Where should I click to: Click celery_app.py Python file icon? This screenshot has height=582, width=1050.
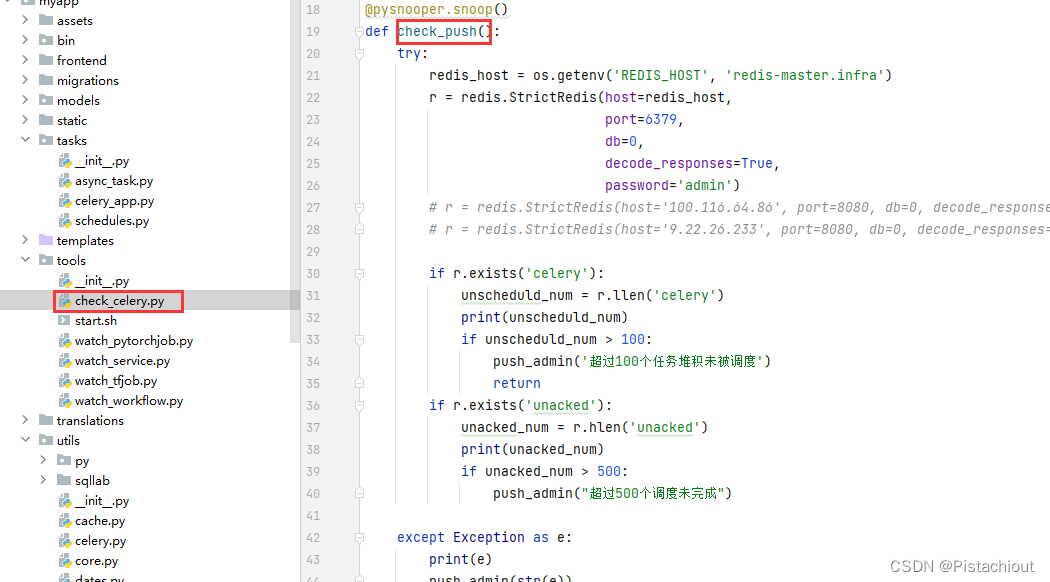tap(65, 201)
